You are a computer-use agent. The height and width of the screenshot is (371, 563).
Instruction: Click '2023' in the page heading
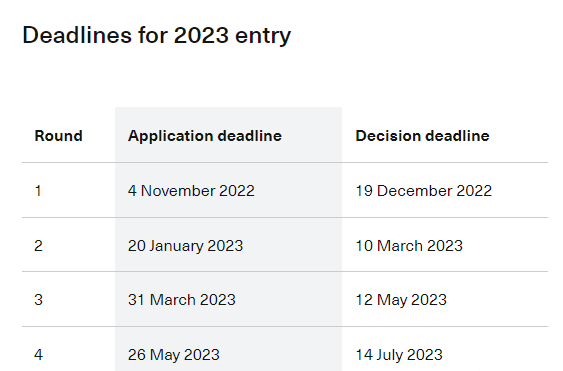click(201, 35)
